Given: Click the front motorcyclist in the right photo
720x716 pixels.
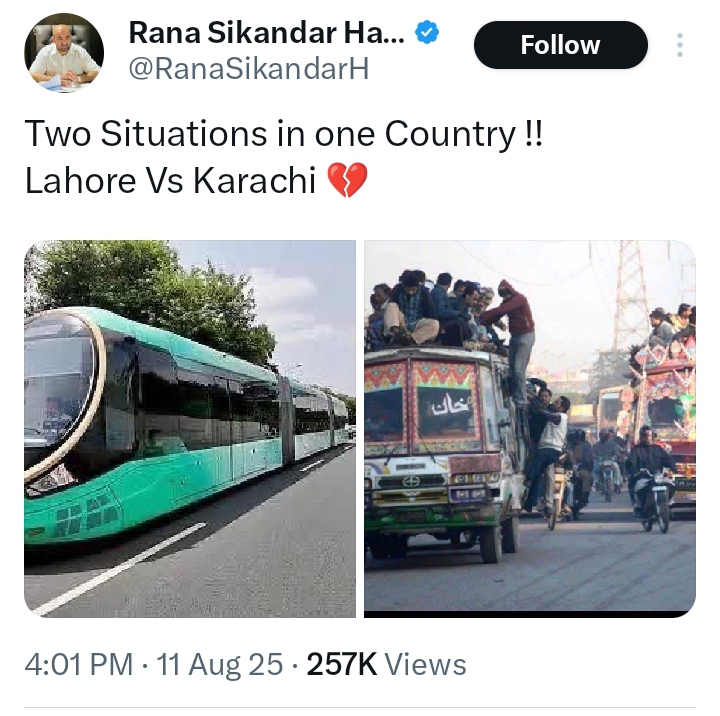Looking at the screenshot, I should [x=651, y=479].
